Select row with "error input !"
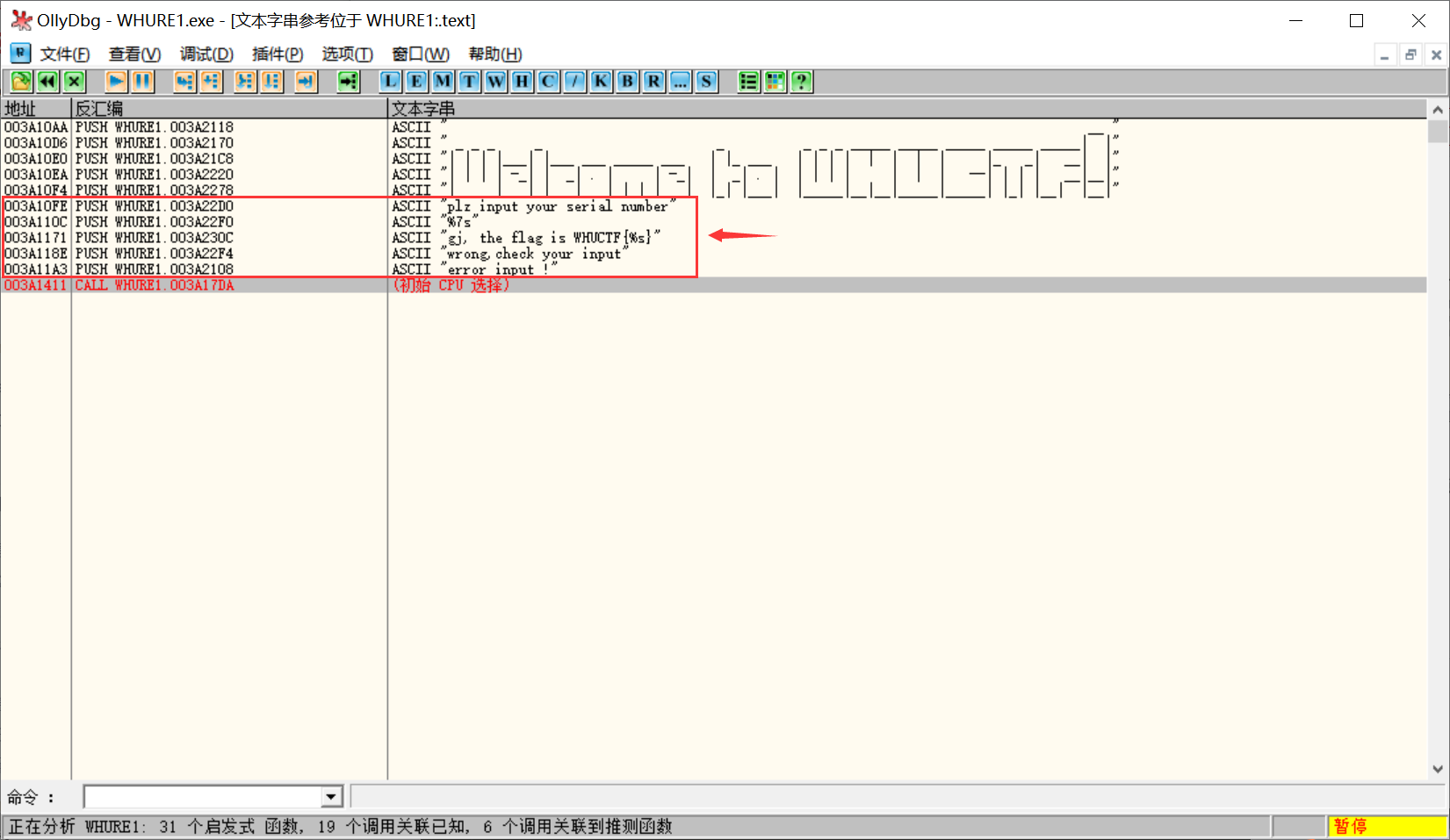1450x840 pixels. click(713, 269)
